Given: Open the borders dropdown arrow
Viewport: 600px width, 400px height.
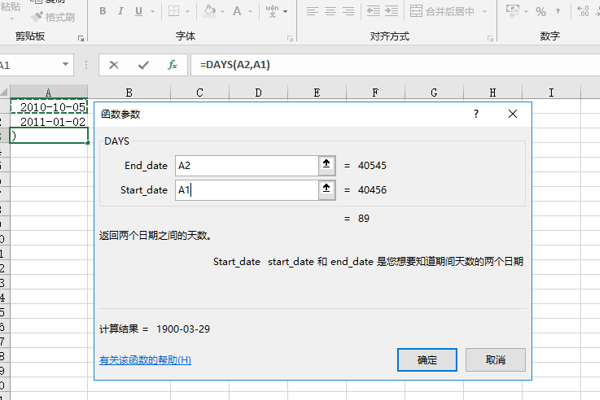Looking at the screenshot, I should pos(188,11).
